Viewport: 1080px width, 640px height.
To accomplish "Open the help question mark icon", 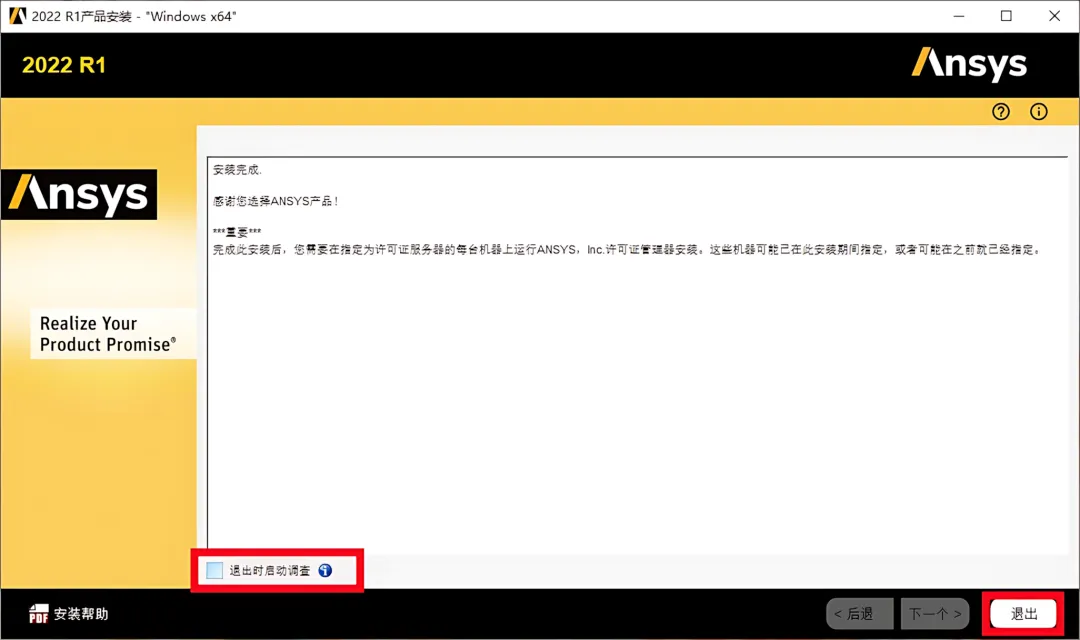I will pos(1001,112).
